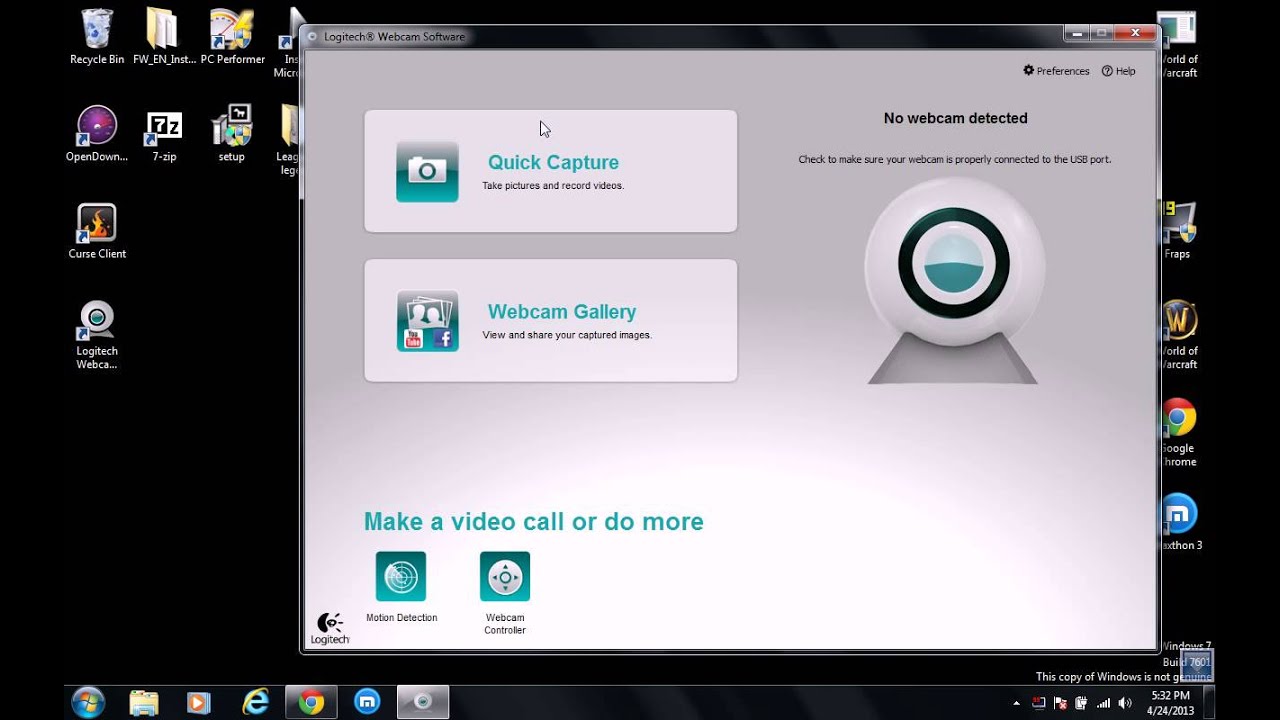Close the Logitech Webcam Software window
1280x720 pixels.
1135,34
